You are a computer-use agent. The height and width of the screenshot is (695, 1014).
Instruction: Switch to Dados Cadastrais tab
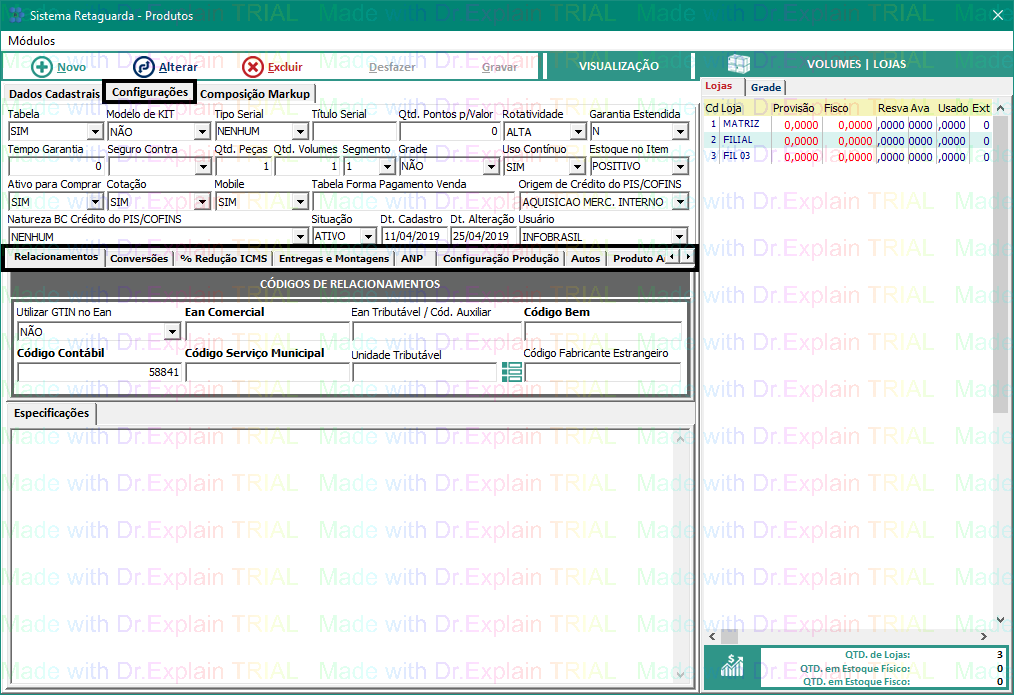point(54,94)
